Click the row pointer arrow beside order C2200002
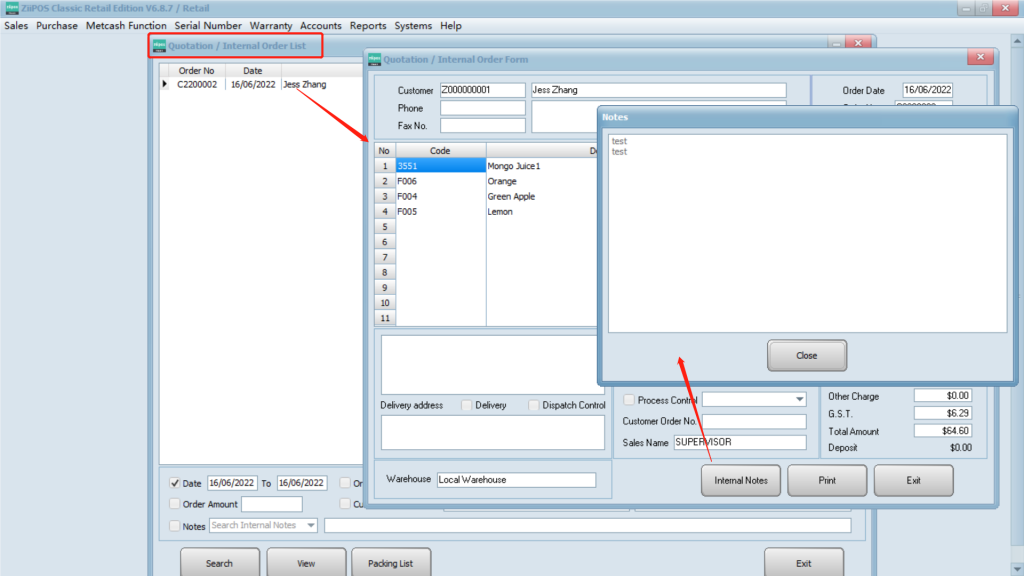Image resolution: width=1024 pixels, height=576 pixels. (x=165, y=85)
